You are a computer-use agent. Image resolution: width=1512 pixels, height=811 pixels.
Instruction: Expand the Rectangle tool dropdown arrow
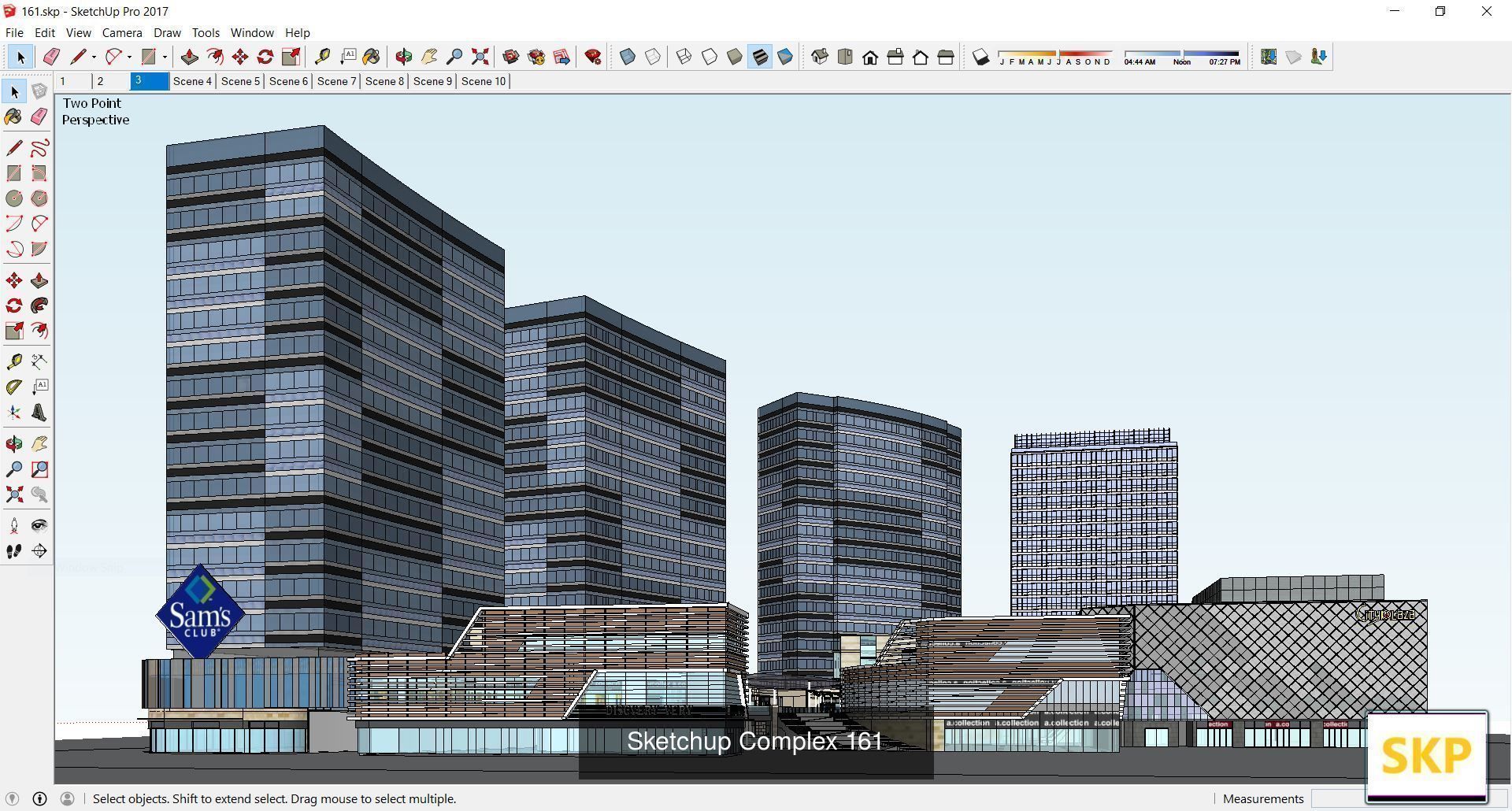click(x=165, y=57)
